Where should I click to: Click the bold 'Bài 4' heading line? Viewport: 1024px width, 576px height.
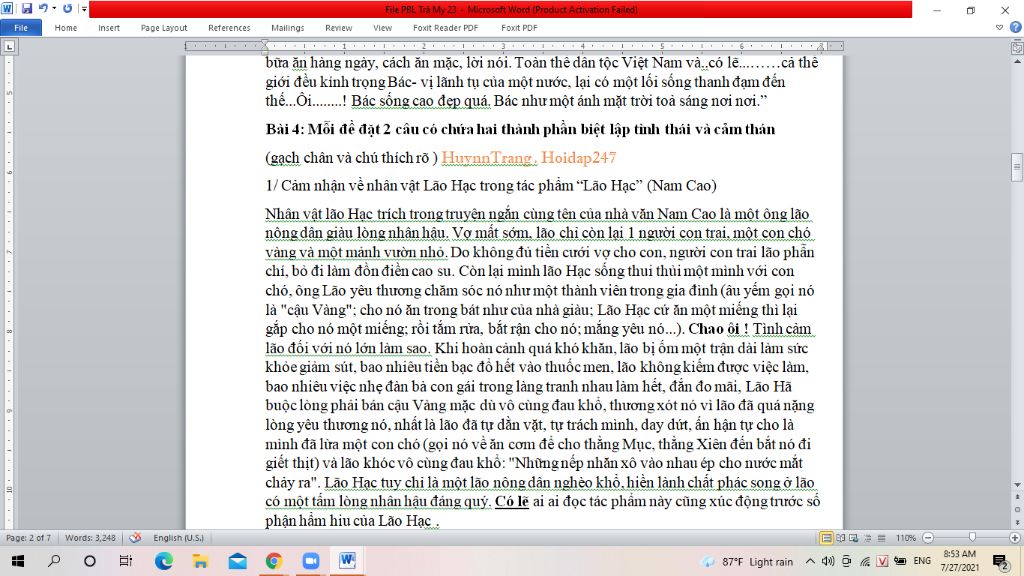(520, 129)
